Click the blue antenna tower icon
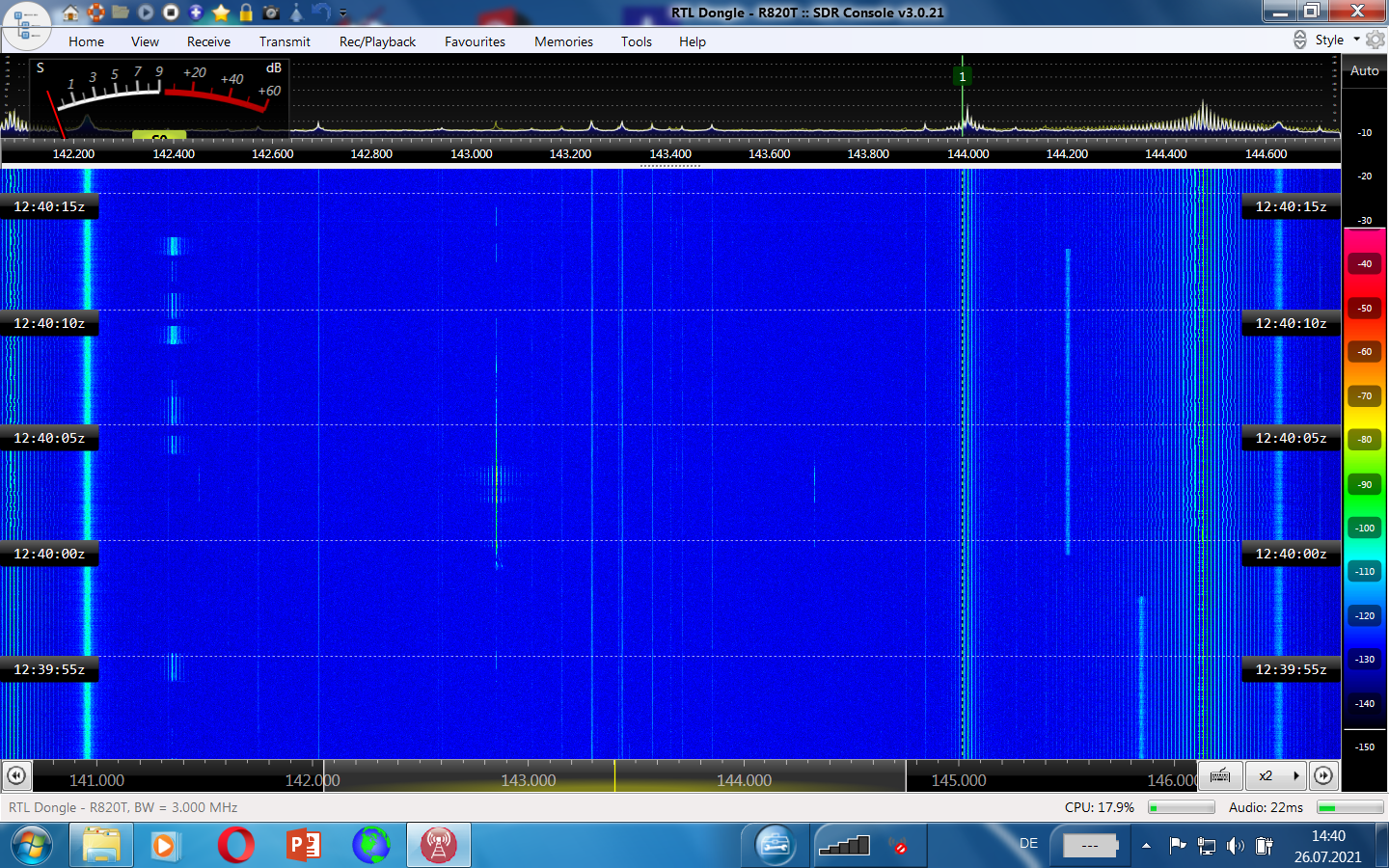The image size is (1389, 868). (296, 13)
